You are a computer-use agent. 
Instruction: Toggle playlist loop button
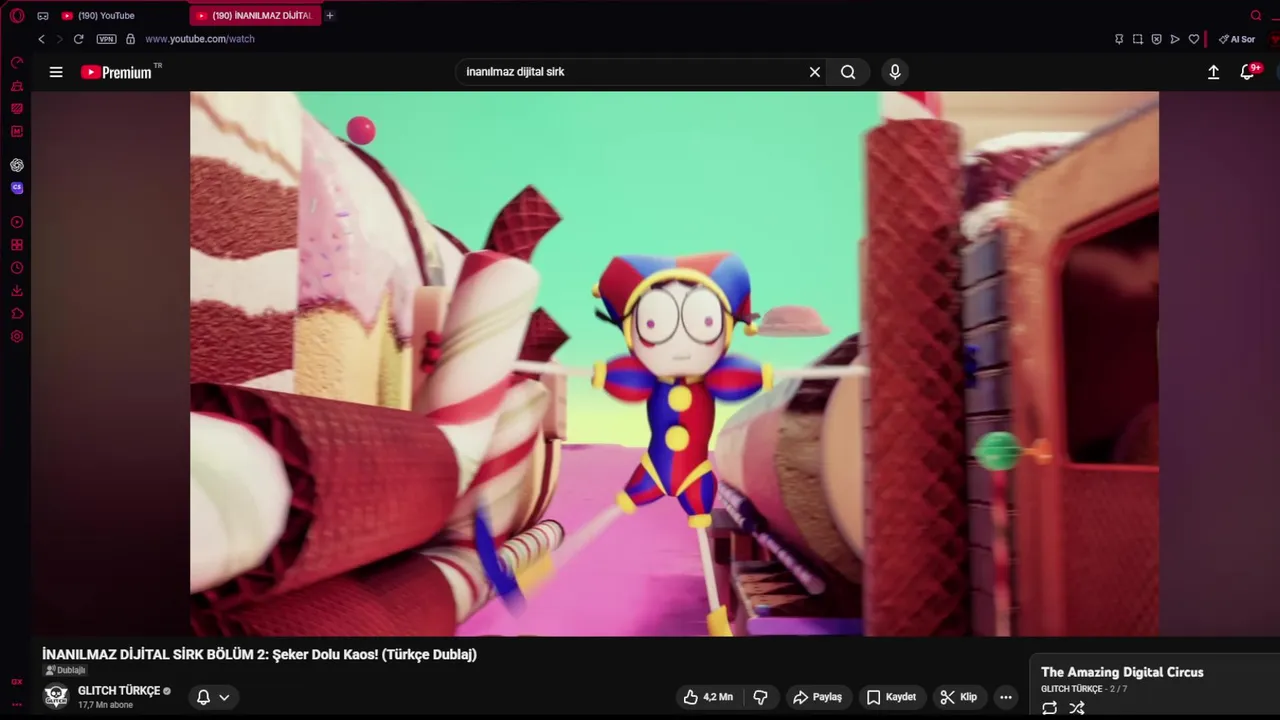(1049, 708)
